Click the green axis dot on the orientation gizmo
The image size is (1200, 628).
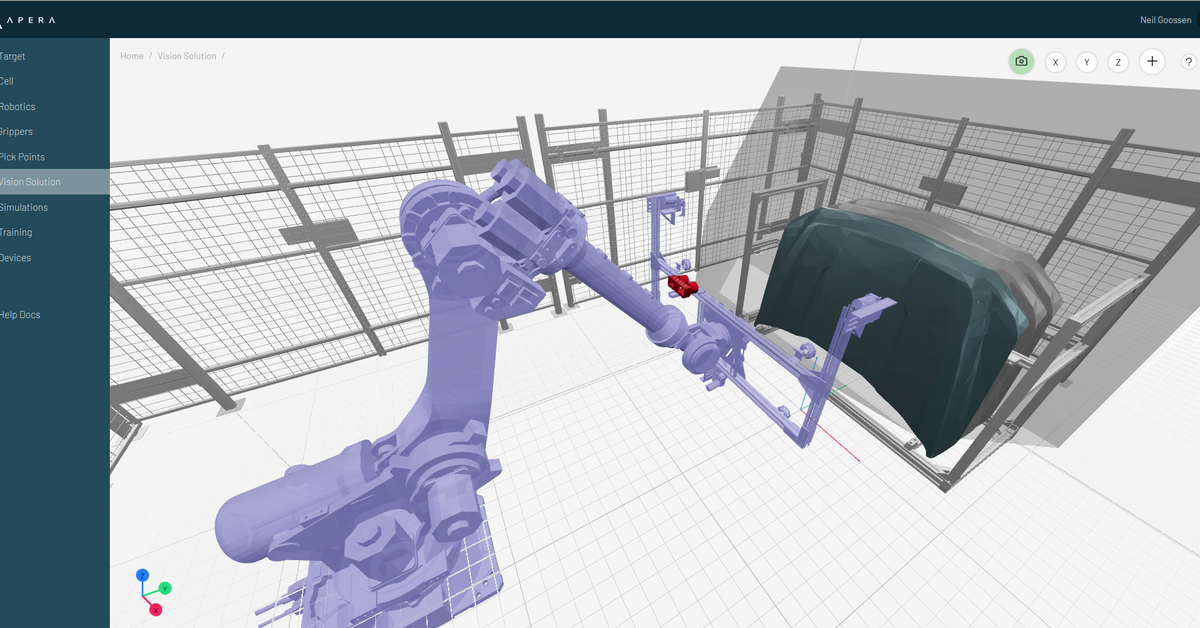click(163, 589)
